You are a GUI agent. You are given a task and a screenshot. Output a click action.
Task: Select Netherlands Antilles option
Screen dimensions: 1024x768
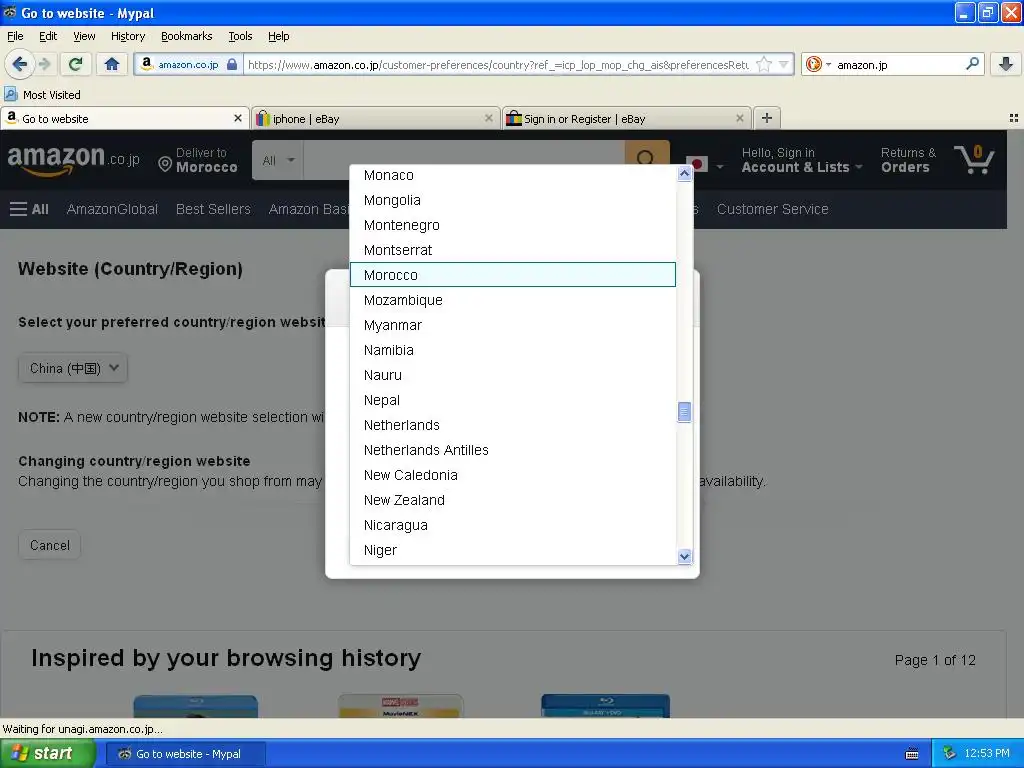point(513,450)
